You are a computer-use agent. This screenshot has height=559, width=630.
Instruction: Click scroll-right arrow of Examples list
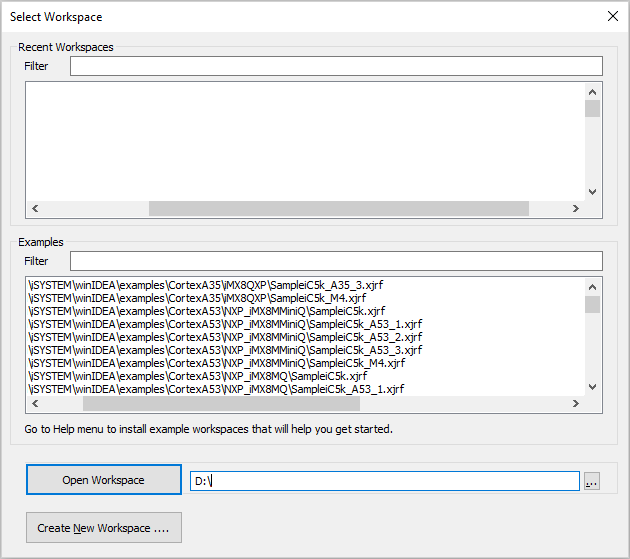[575, 404]
